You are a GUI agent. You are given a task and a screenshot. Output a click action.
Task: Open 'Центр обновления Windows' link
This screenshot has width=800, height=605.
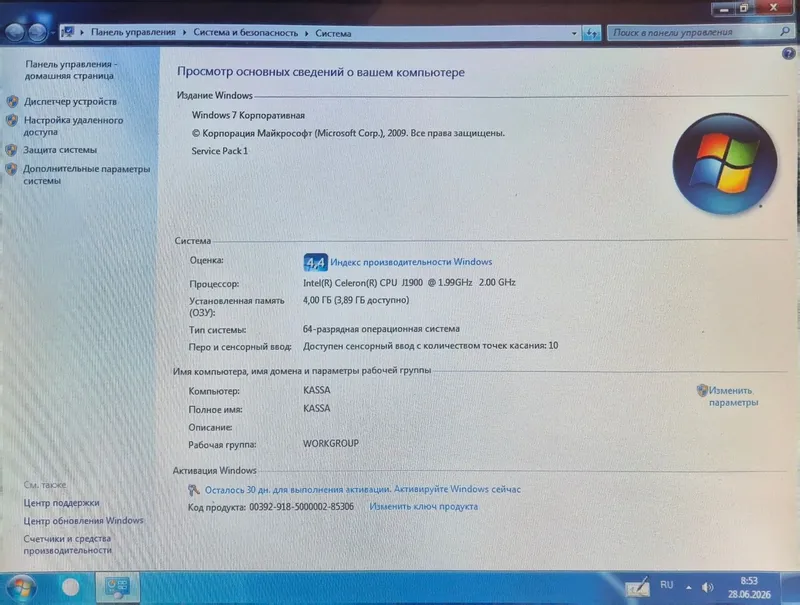[x=83, y=521]
